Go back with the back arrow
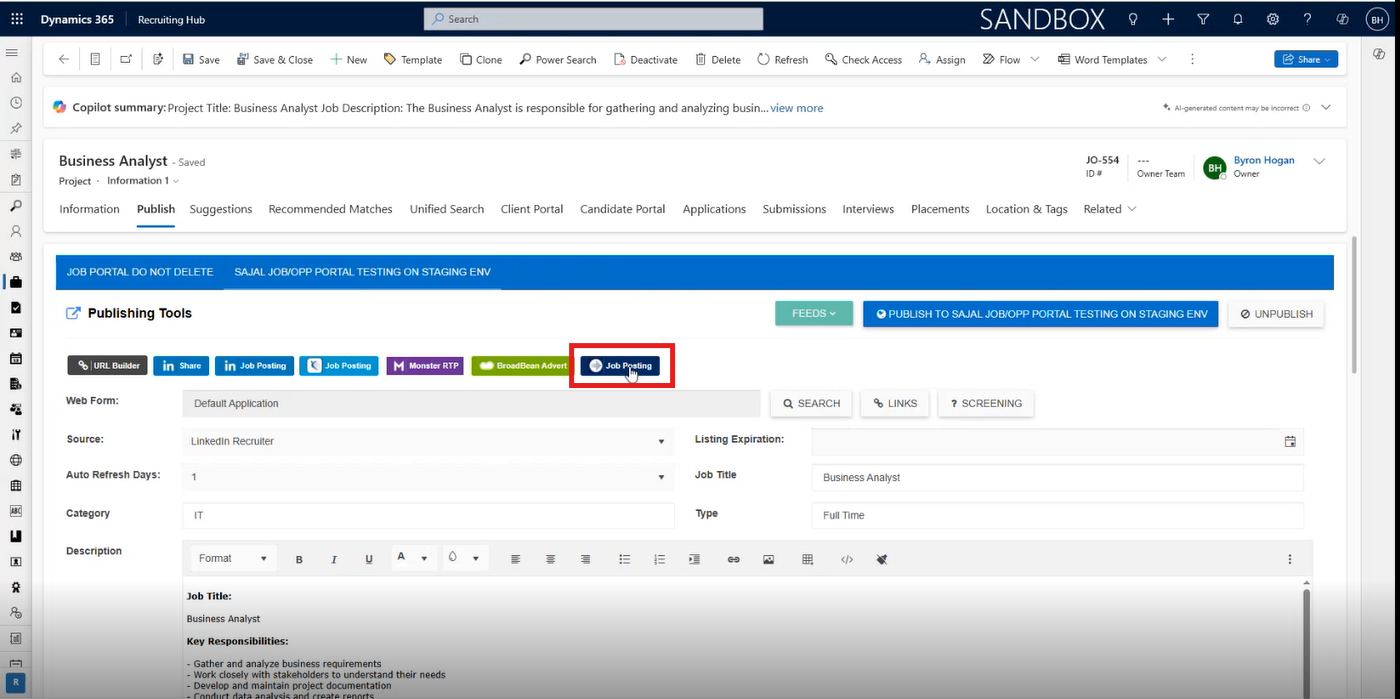 (x=64, y=59)
